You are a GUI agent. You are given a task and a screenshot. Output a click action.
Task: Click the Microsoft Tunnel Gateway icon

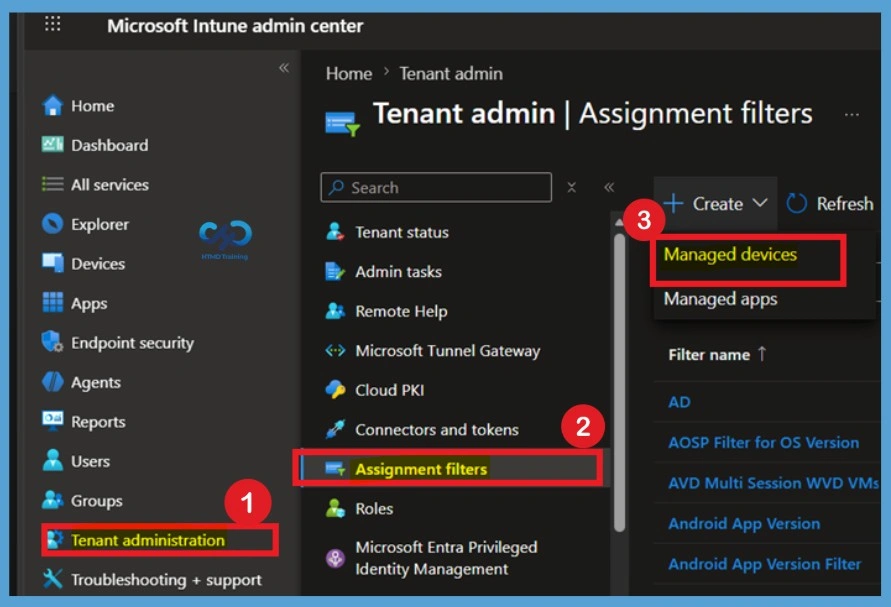(x=335, y=351)
